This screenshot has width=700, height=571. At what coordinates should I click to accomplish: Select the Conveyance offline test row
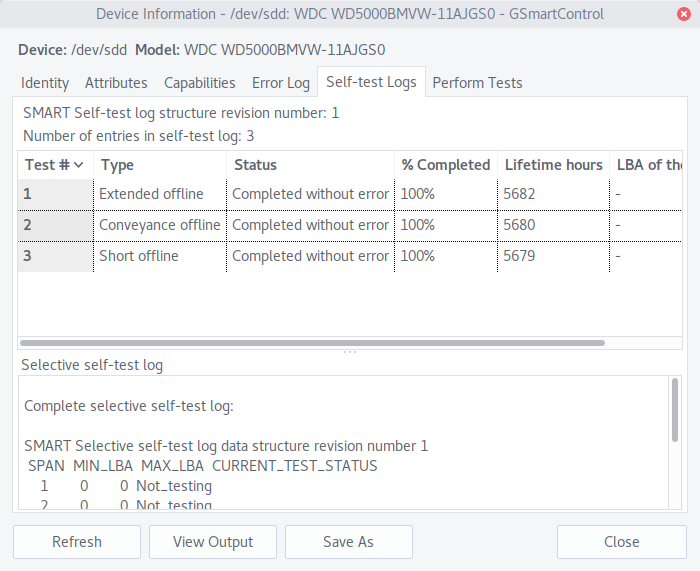350,225
